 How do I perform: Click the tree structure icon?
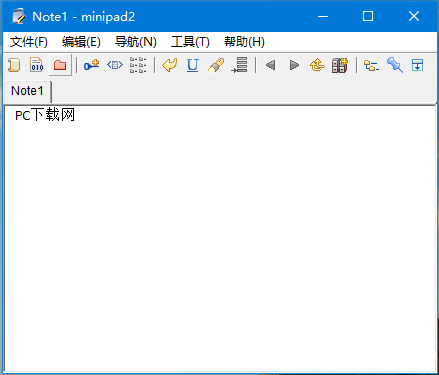[x=371, y=65]
